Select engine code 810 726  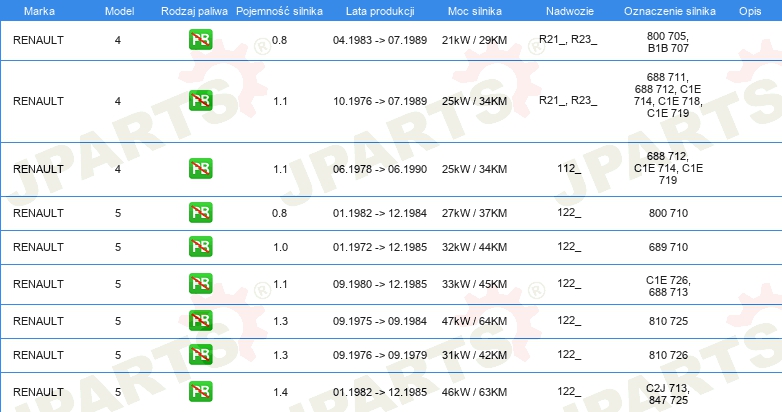668,355
